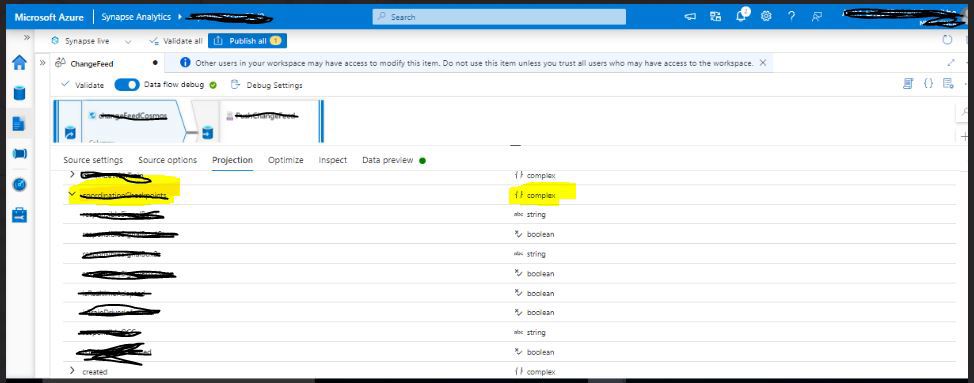Open the properties icon at toolbar right
The width and height of the screenshot is (974, 383).
point(948,83)
